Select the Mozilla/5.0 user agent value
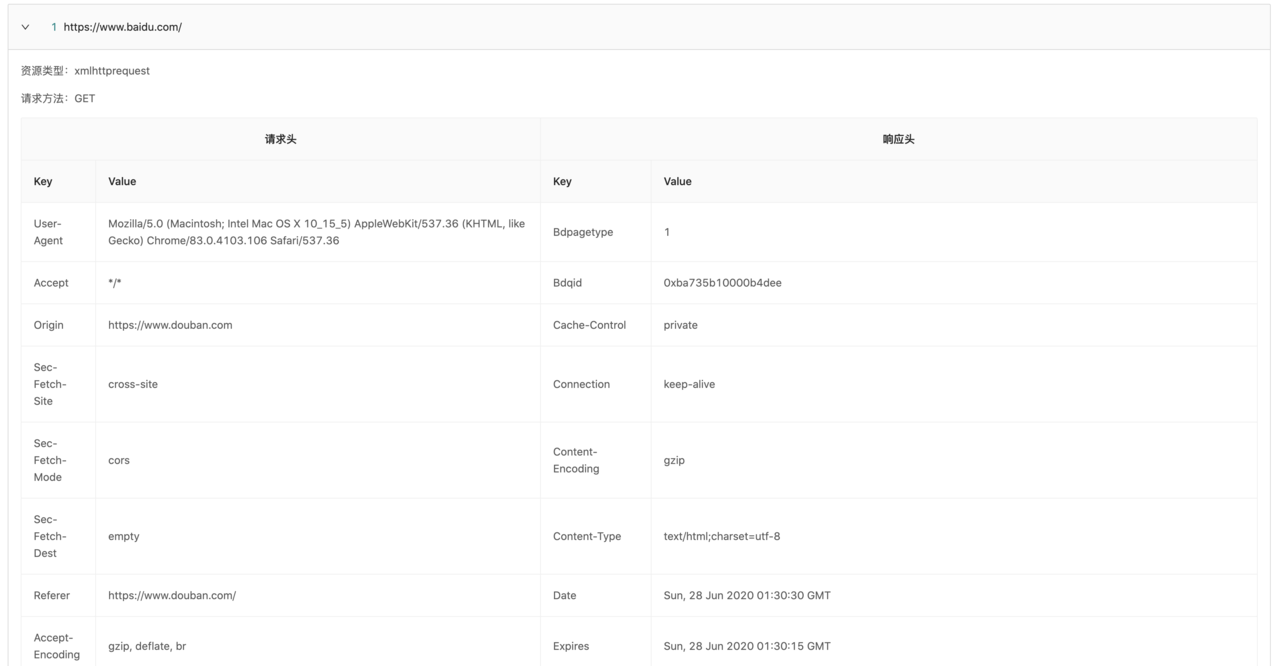The image size is (1280, 666). tap(318, 232)
